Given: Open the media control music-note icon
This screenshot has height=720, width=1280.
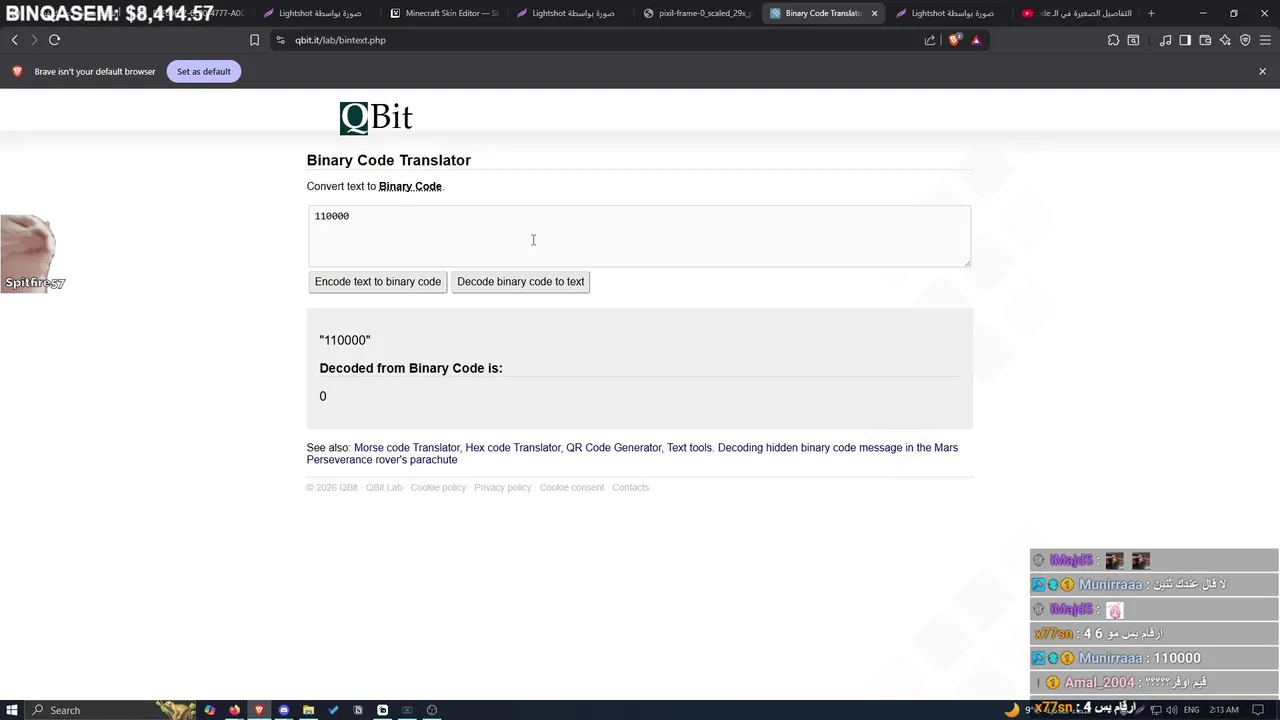Looking at the screenshot, I should [1165, 40].
